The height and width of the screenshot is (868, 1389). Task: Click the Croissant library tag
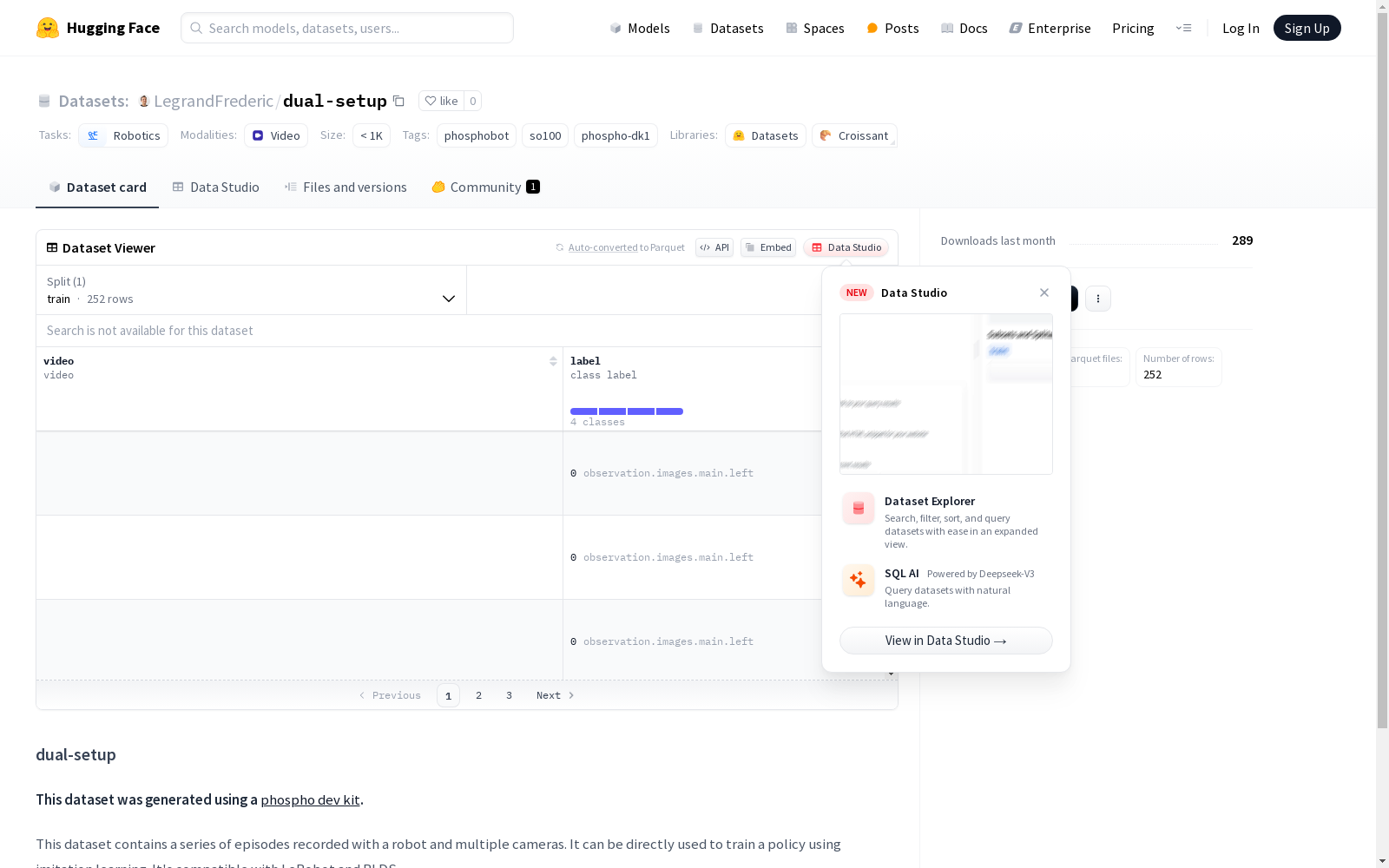[854, 135]
